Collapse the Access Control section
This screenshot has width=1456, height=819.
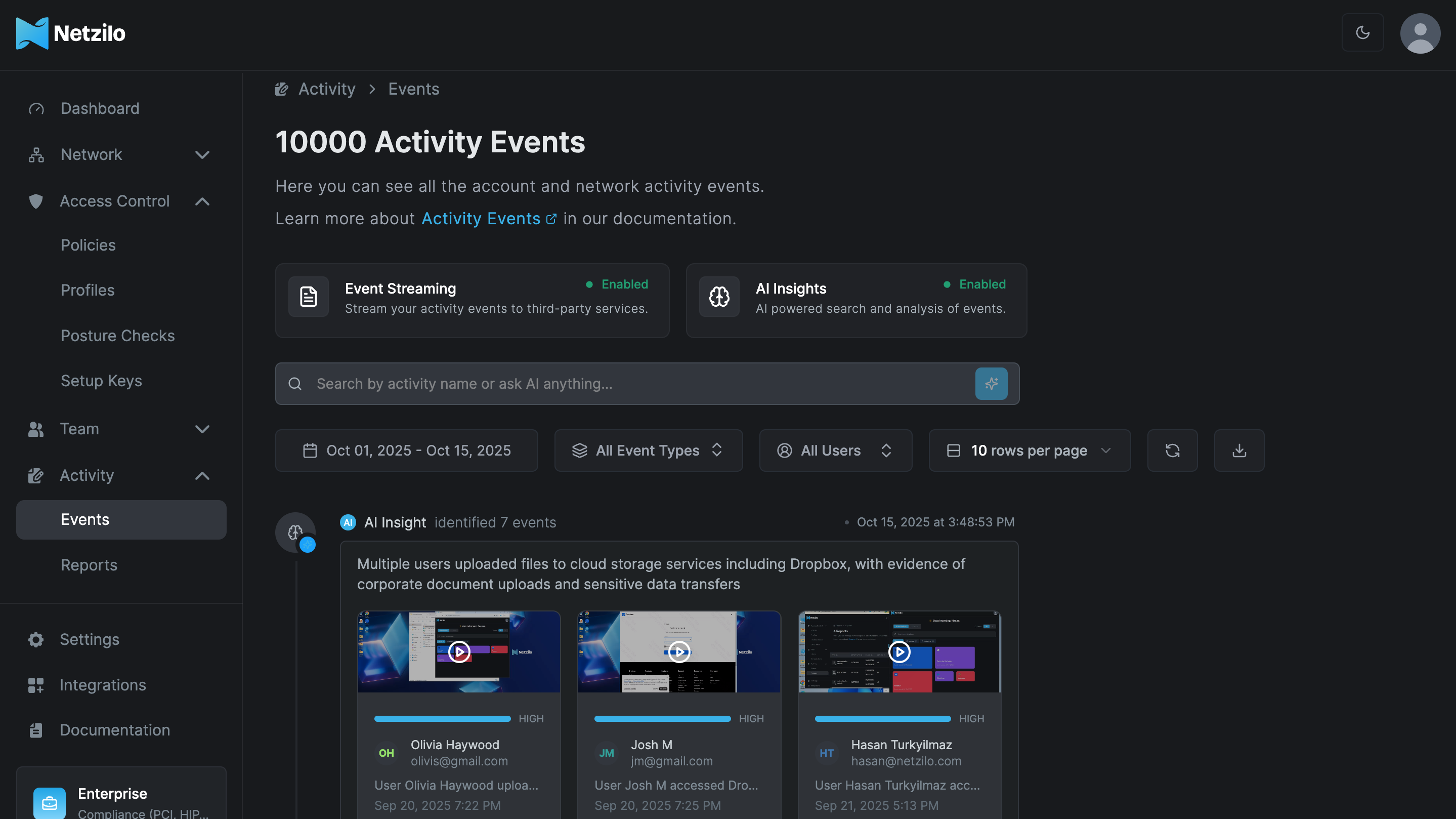pyautogui.click(x=202, y=201)
